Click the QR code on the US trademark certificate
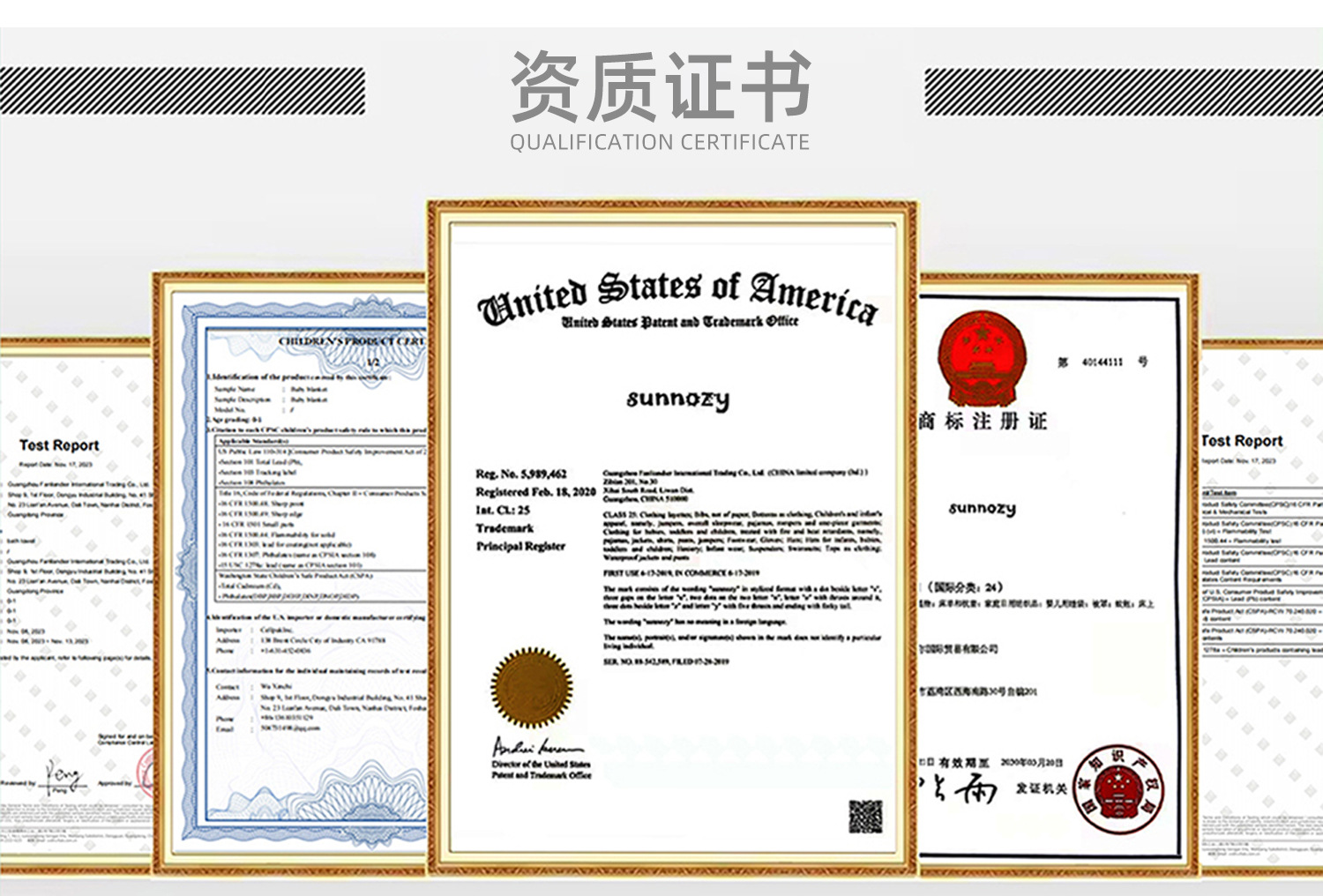 (865, 817)
